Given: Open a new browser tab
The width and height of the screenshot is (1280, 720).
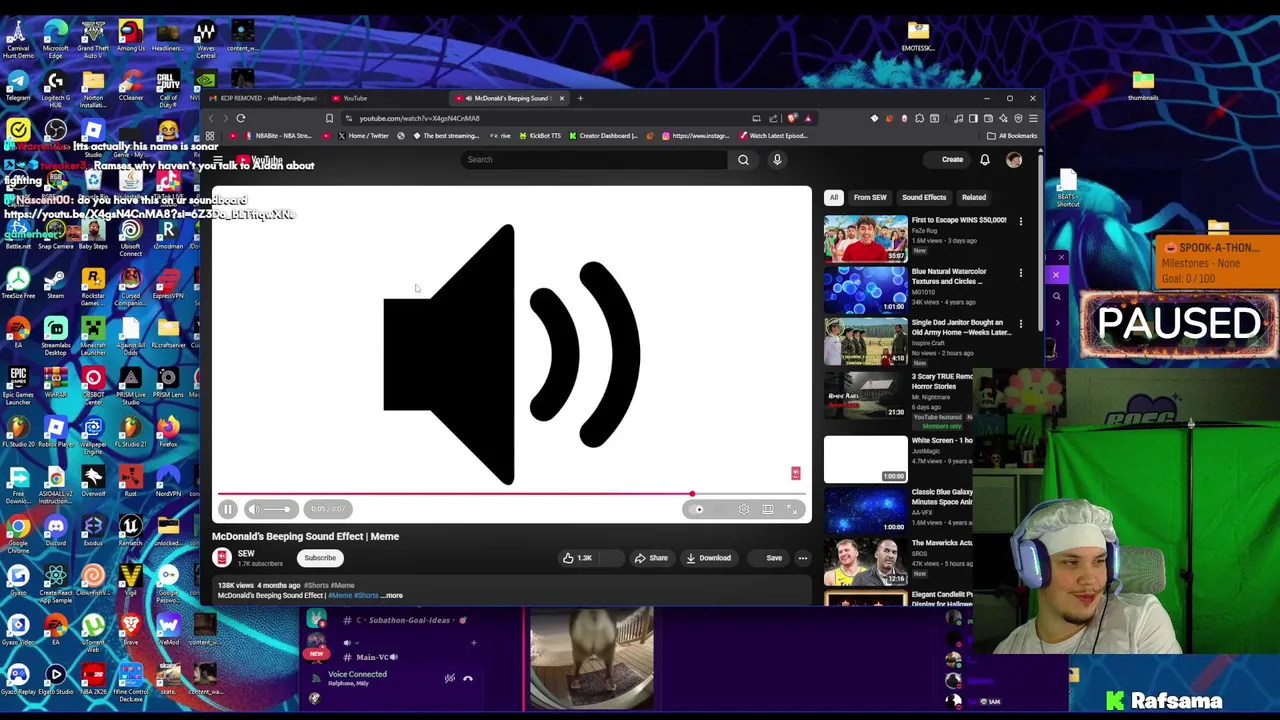Looking at the screenshot, I should click(580, 98).
